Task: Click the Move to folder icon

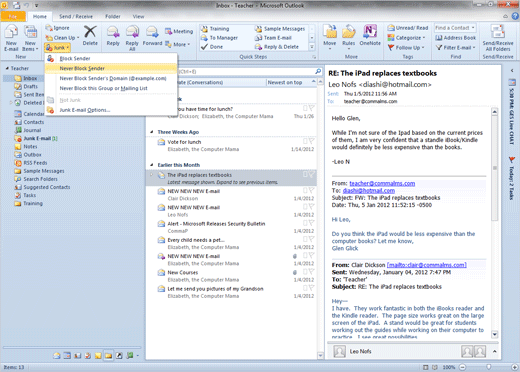Action: pyautogui.click(x=330, y=32)
